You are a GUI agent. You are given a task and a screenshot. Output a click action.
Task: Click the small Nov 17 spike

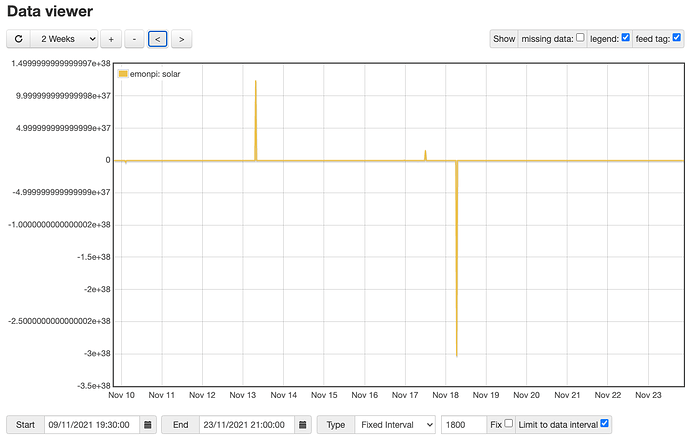[426, 156]
